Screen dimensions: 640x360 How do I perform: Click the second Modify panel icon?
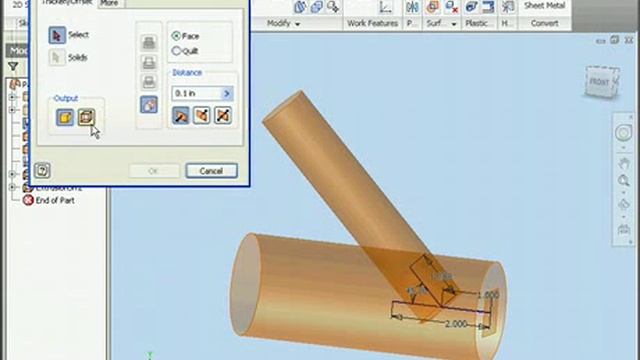(316, 7)
